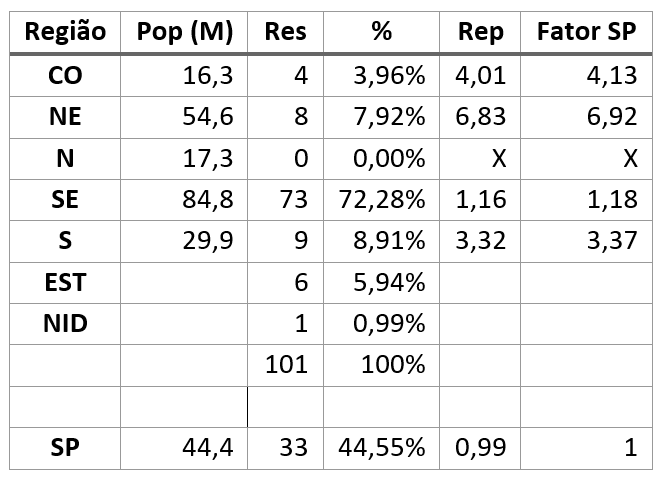
Task: Click the SP row label
Action: [65, 448]
